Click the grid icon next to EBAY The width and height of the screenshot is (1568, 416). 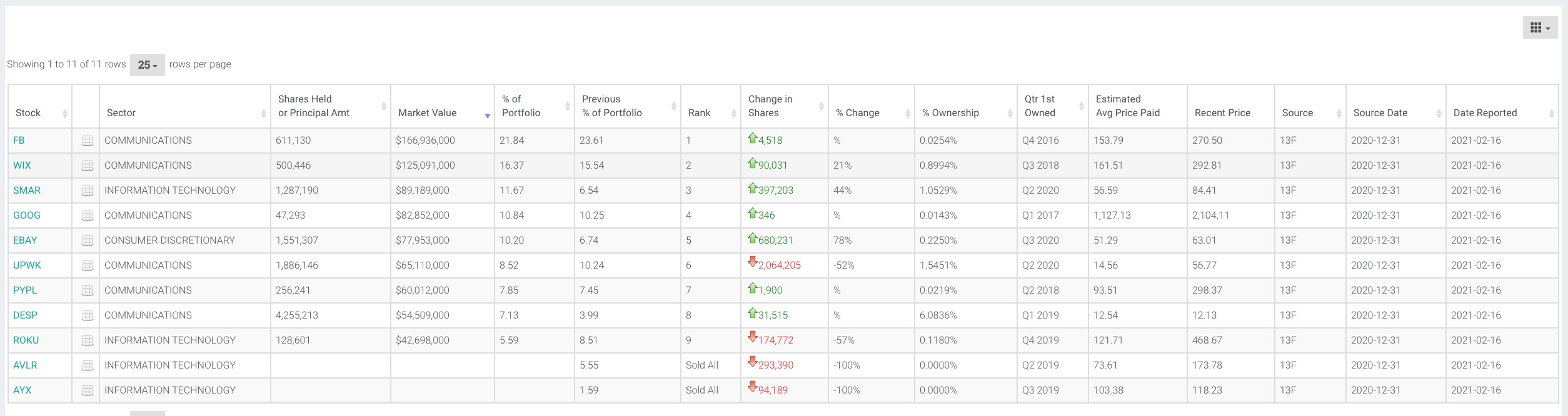click(x=88, y=241)
